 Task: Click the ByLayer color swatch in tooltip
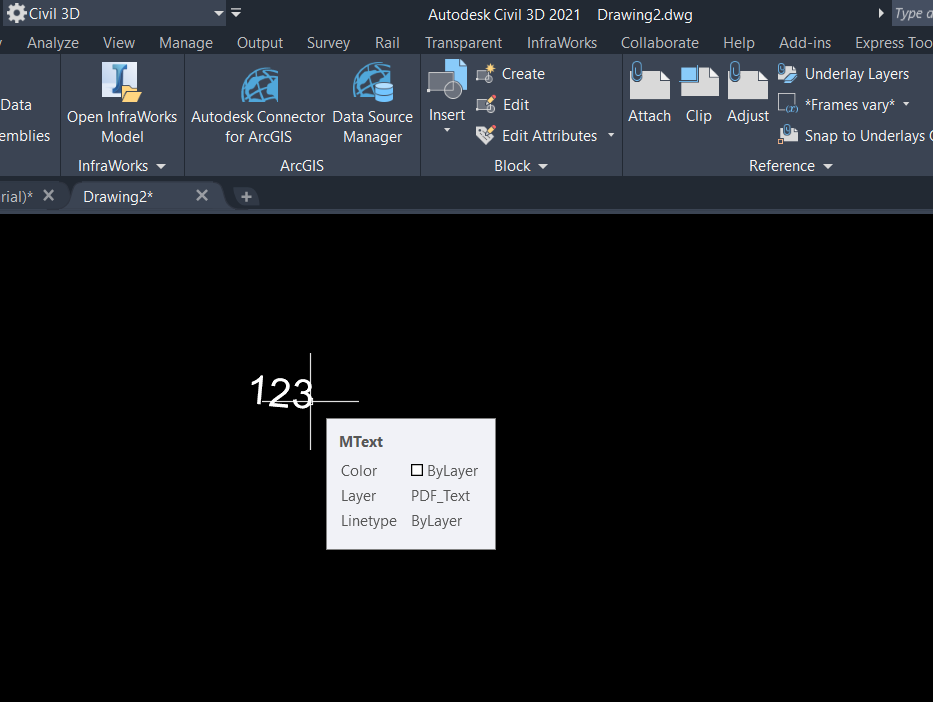pos(417,470)
